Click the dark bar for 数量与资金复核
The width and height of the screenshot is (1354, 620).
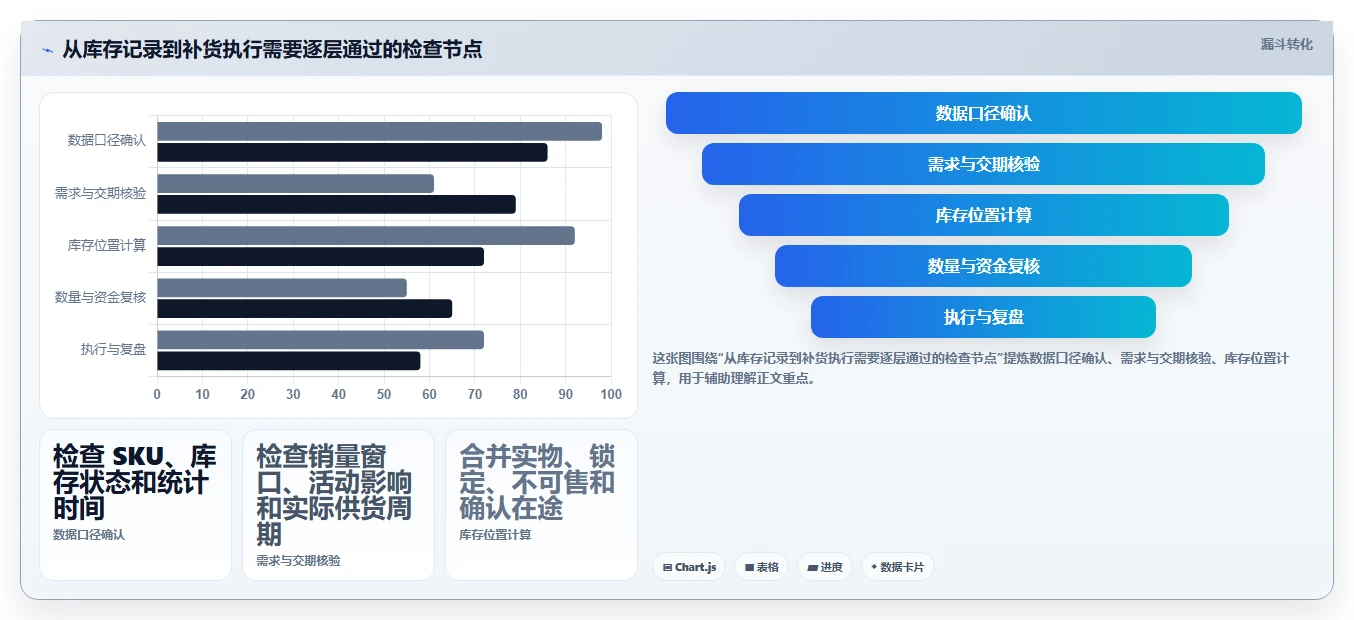point(304,309)
